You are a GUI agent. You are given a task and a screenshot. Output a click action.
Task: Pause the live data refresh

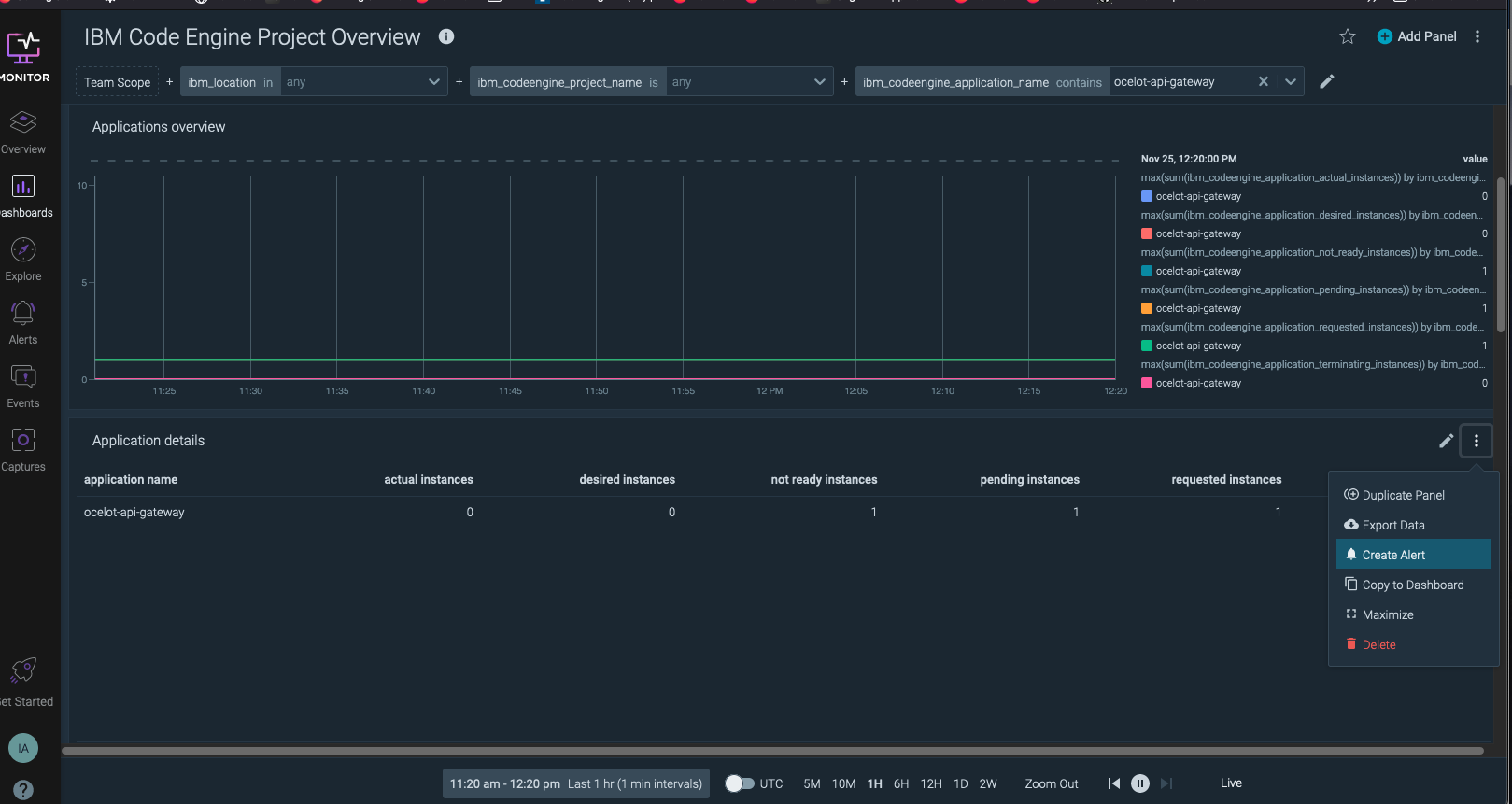(1140, 783)
